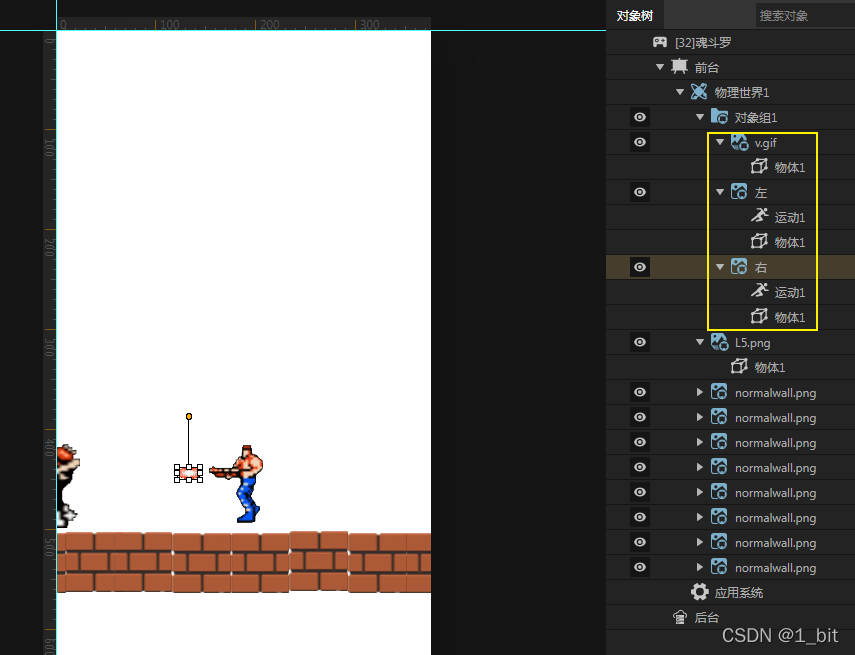
Task: Switch to the 对象树 tab
Action: click(635, 16)
